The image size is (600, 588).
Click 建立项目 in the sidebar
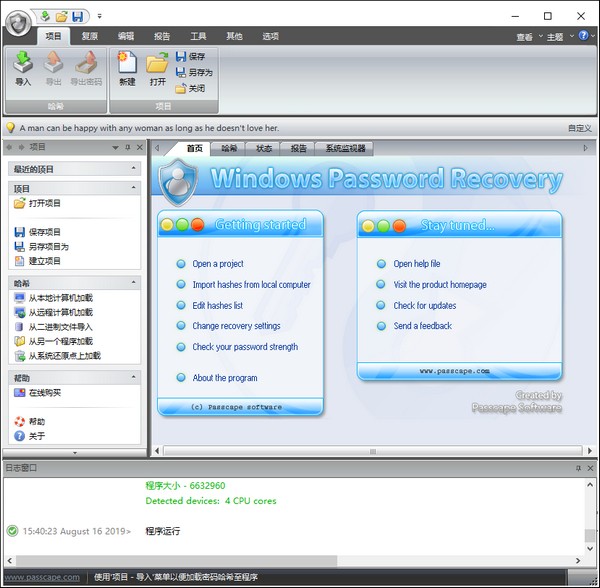[x=37, y=261]
